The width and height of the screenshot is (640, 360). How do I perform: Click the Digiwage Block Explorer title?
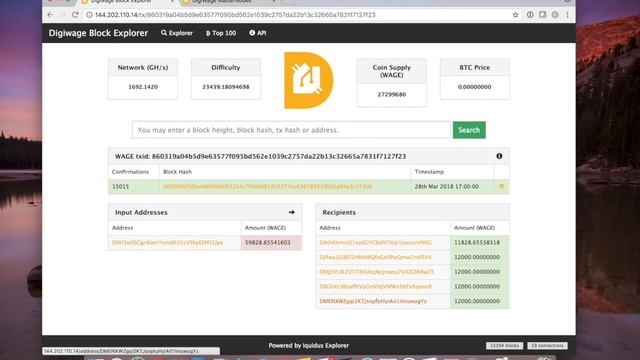pyautogui.click(x=98, y=33)
